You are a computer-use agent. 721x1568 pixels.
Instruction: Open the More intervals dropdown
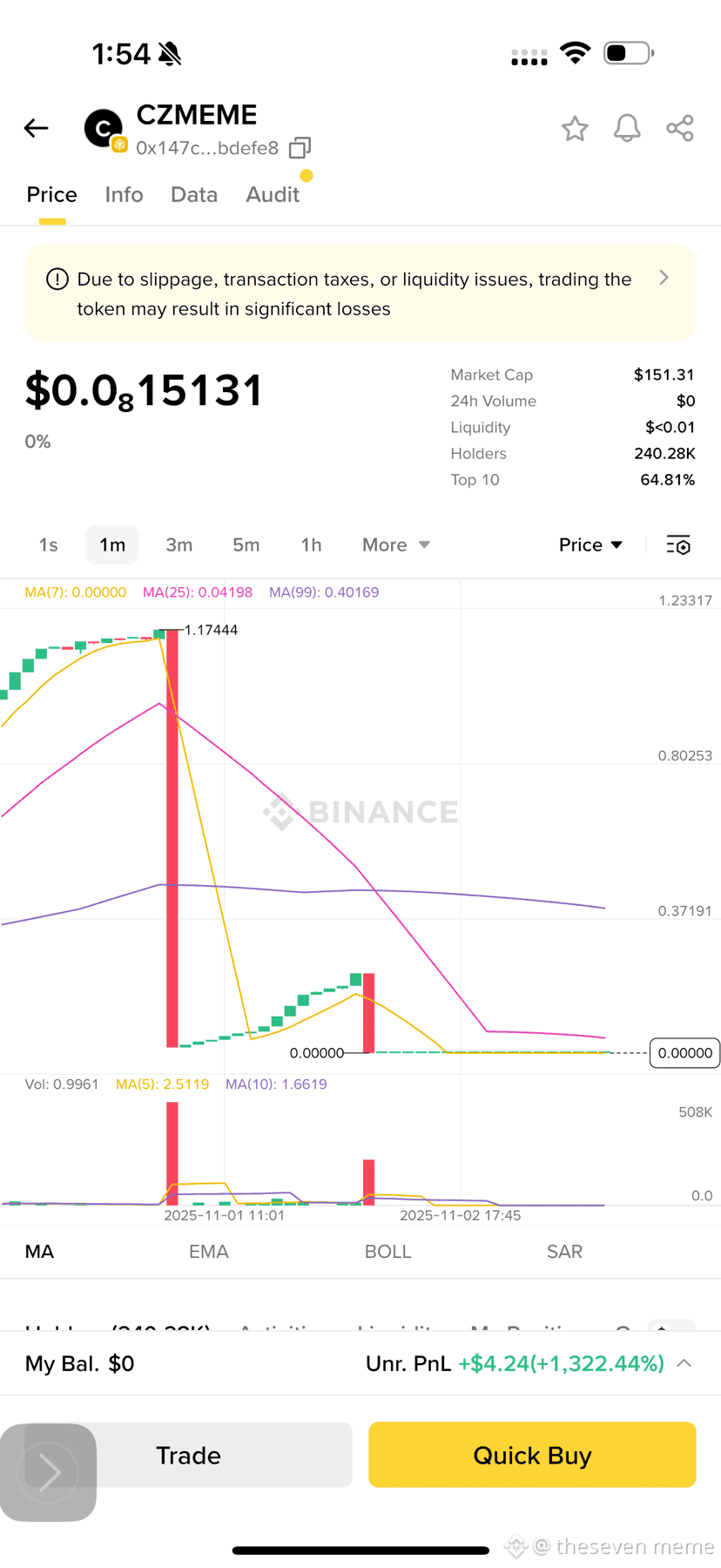pos(396,545)
